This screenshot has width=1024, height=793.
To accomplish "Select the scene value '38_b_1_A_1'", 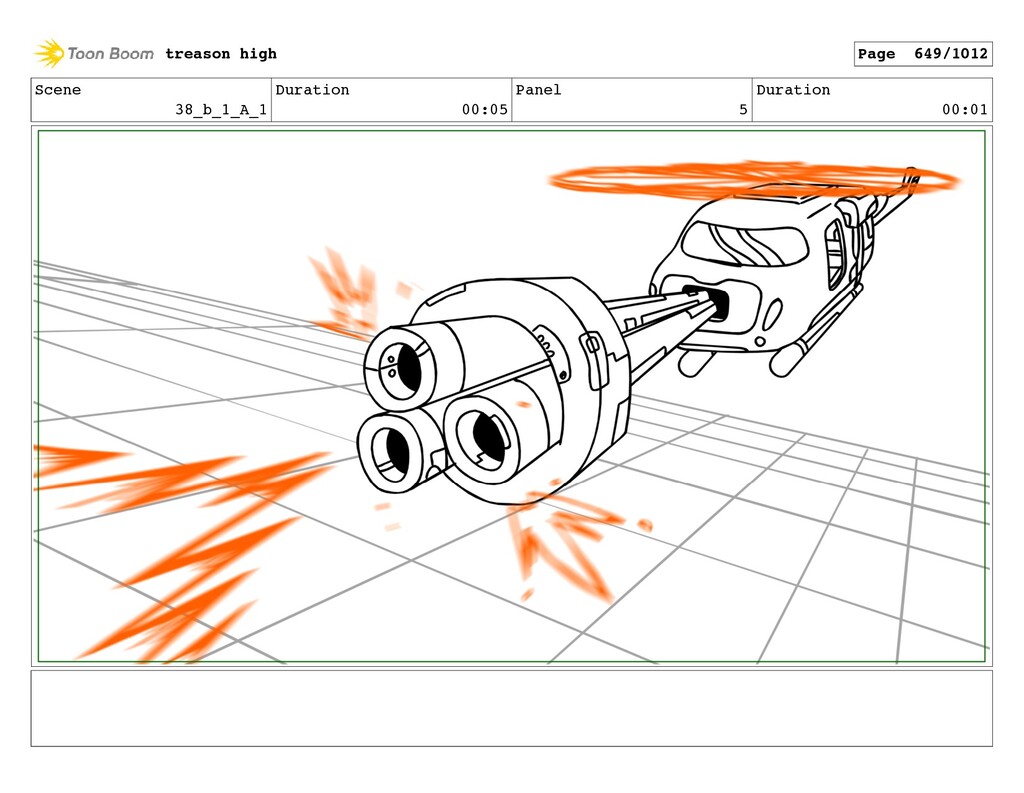I will pyautogui.click(x=221, y=110).
